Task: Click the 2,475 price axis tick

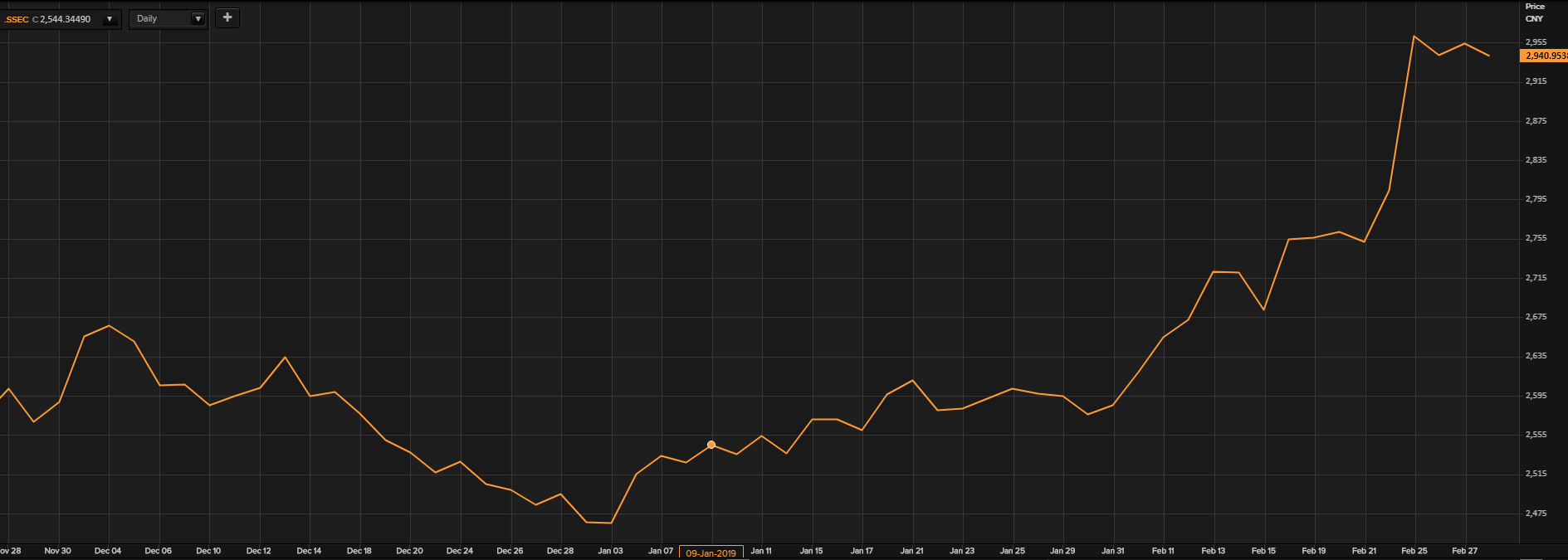Action: 1536,514
